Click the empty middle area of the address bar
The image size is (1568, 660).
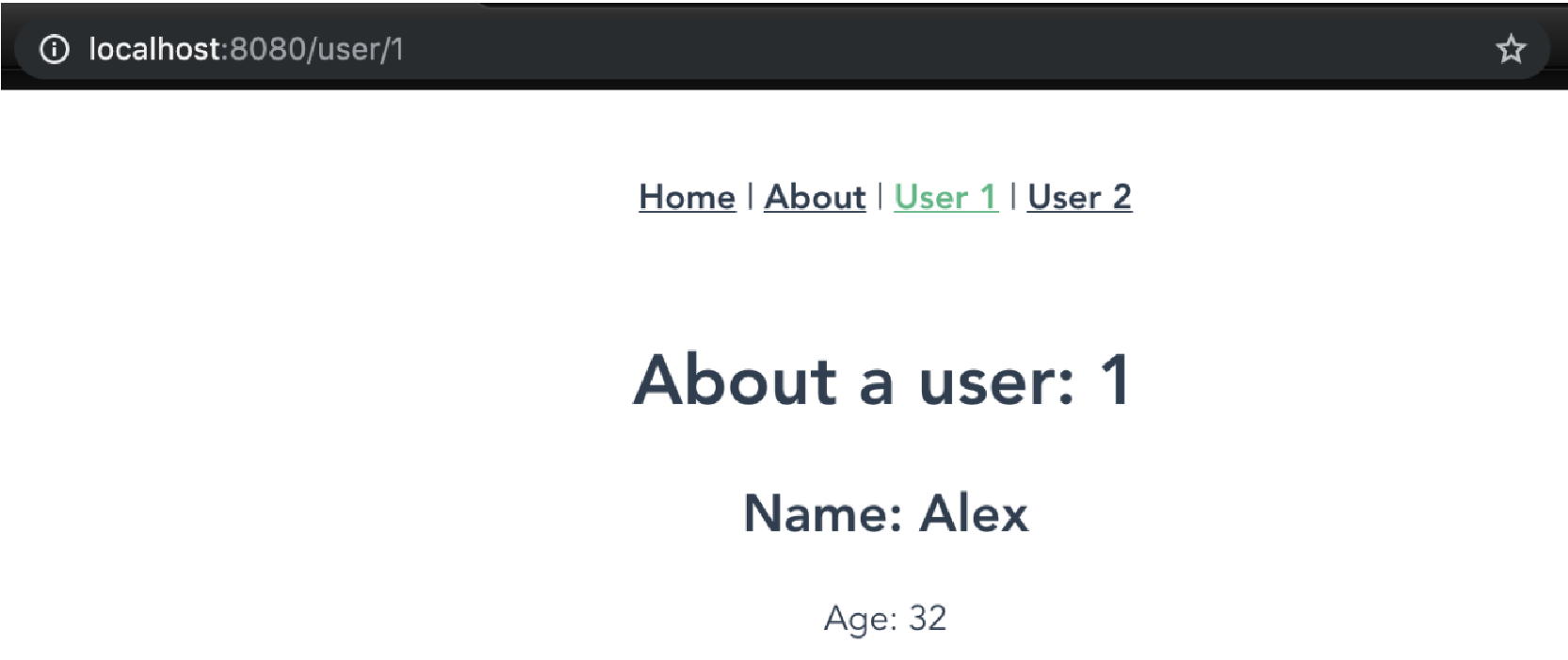[x=942, y=49]
